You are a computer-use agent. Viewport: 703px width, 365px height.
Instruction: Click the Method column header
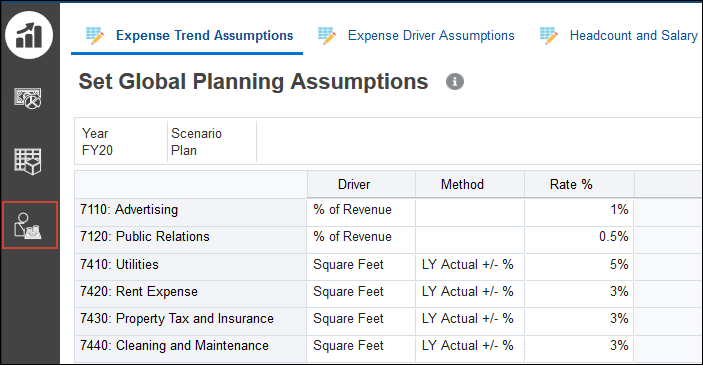470,184
